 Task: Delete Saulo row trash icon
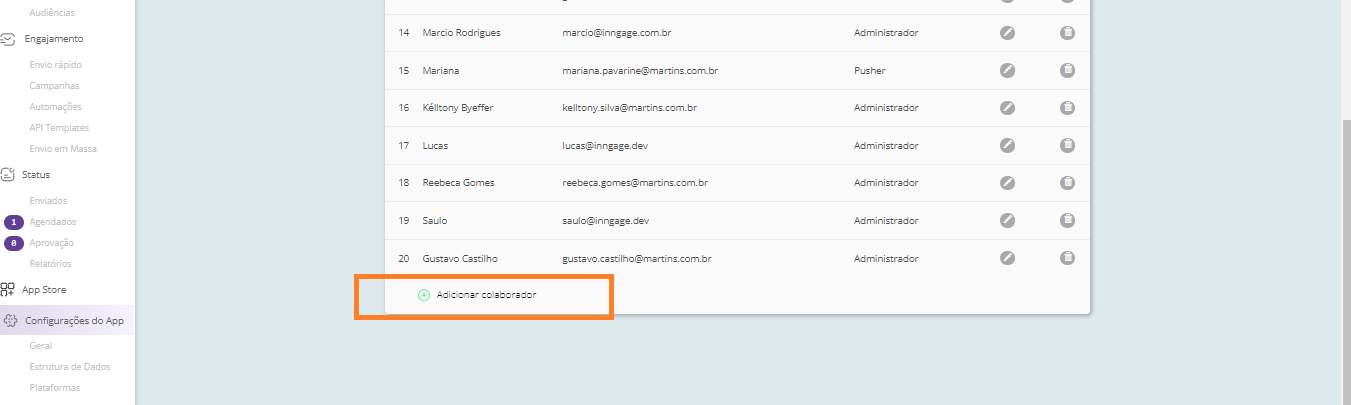1067,220
